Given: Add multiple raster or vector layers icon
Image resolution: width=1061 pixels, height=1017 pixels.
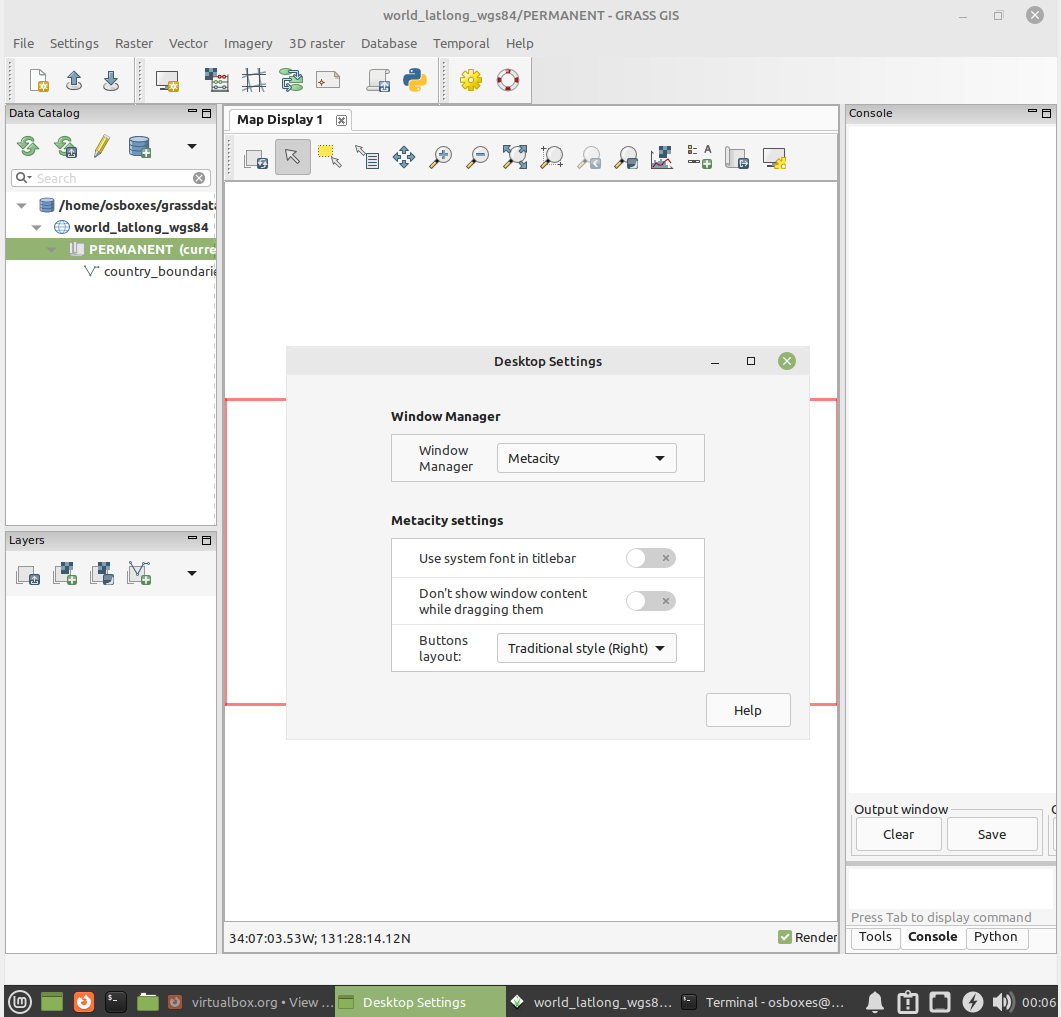Looking at the screenshot, I should point(28,574).
